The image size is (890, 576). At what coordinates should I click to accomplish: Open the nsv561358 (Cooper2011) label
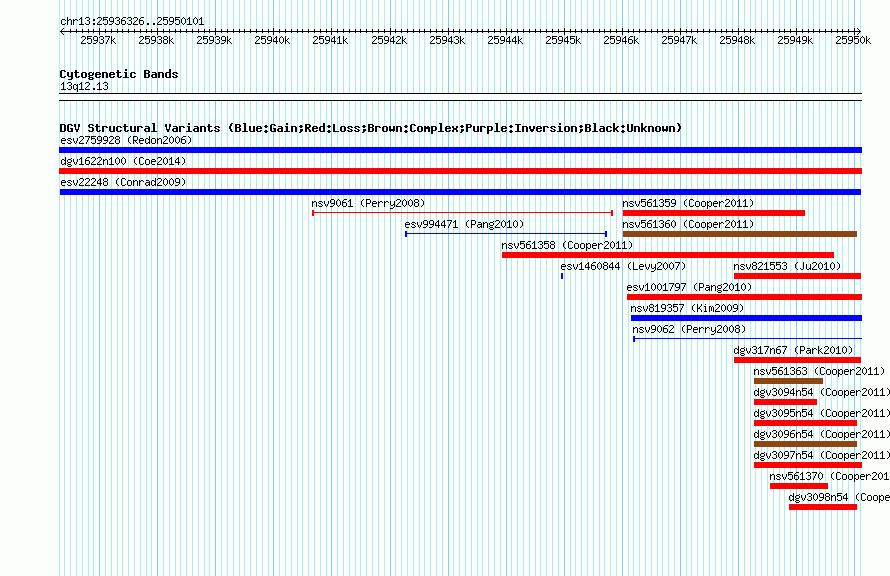(x=567, y=245)
